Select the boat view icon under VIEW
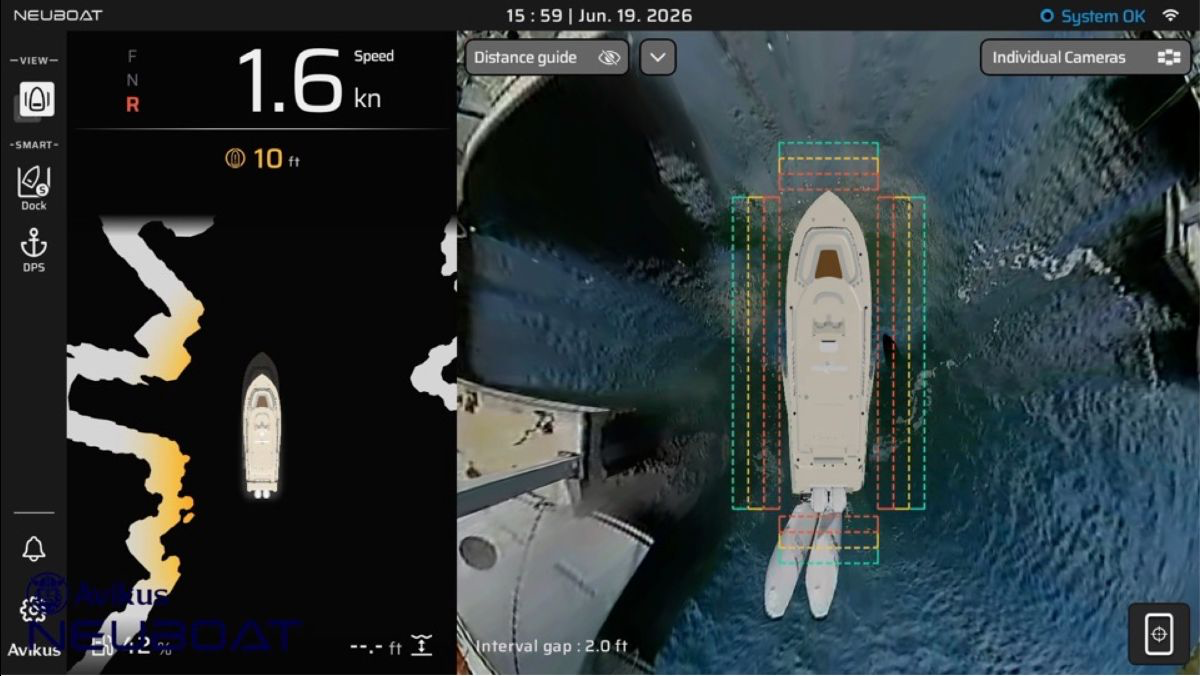The image size is (1200, 676). [x=36, y=100]
